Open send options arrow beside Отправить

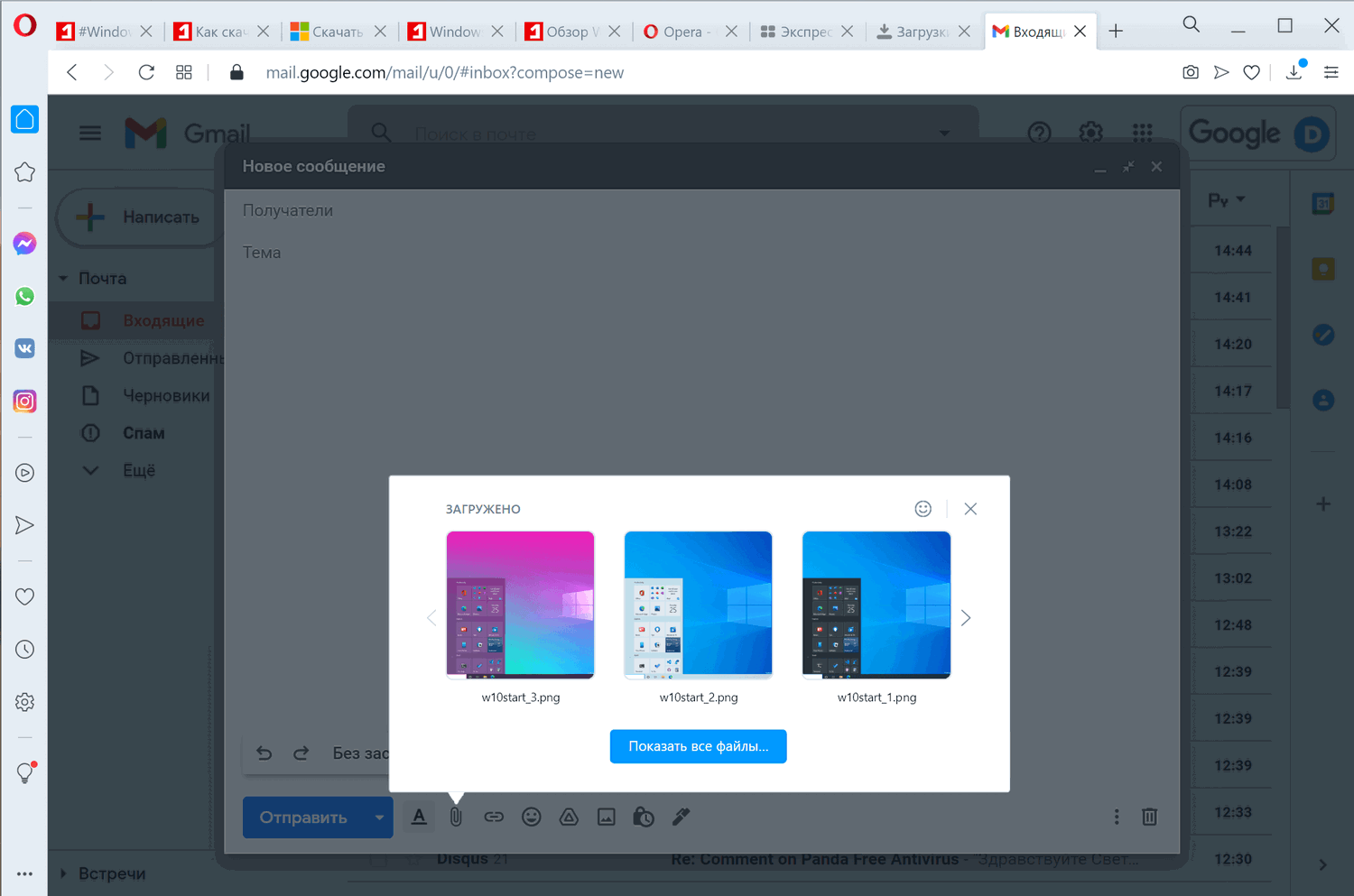coord(379,817)
